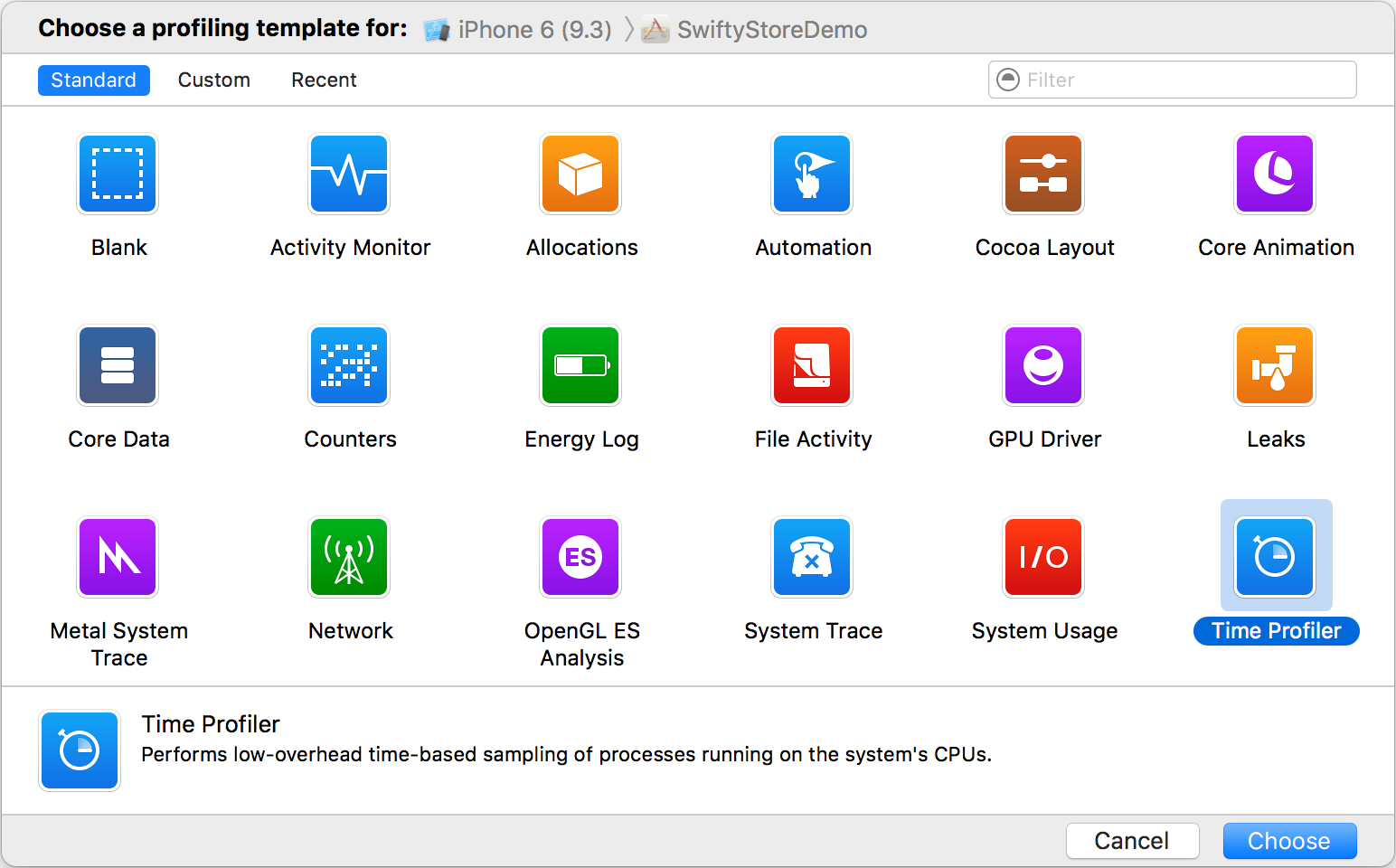Choose the Core Animation template icon
1396x868 pixels.
tap(1275, 174)
